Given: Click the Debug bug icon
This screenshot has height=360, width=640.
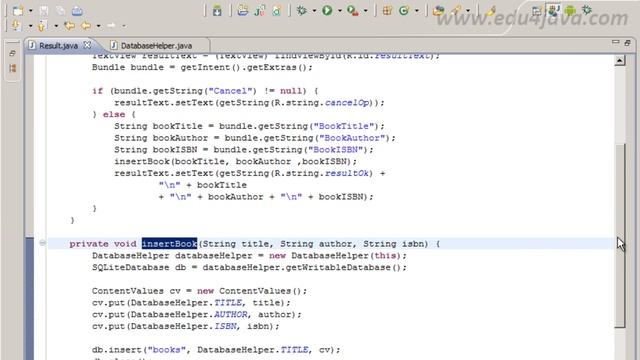Looking at the screenshot, I should click(302, 11).
